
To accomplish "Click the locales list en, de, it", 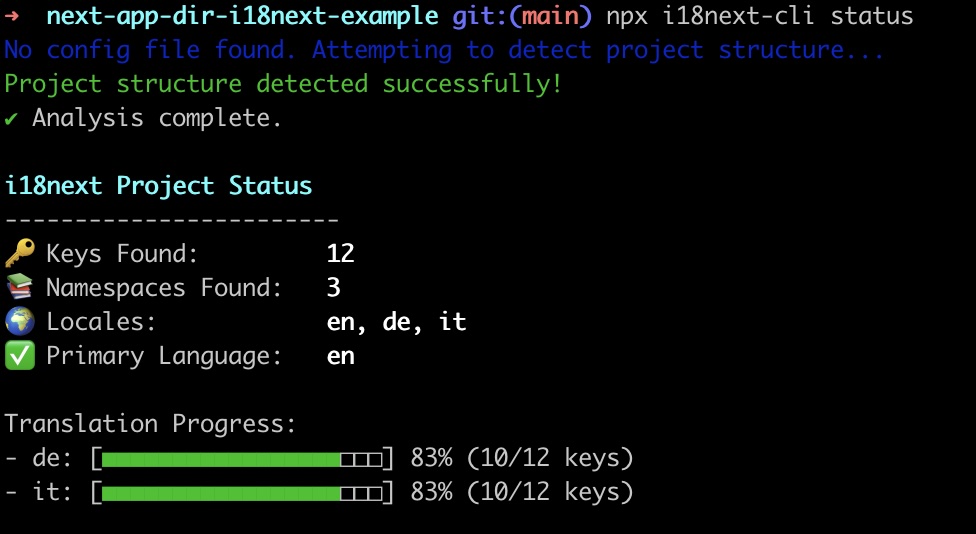I will pos(396,322).
